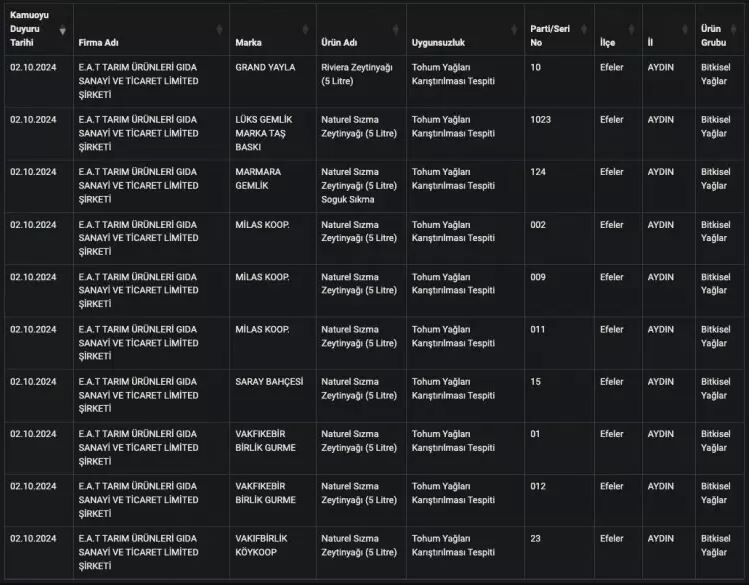Viewport: 749px width, 585px height.
Task: Click the Riviera Zeytinyağı (5 Litre) product cell
Action: coord(357,74)
